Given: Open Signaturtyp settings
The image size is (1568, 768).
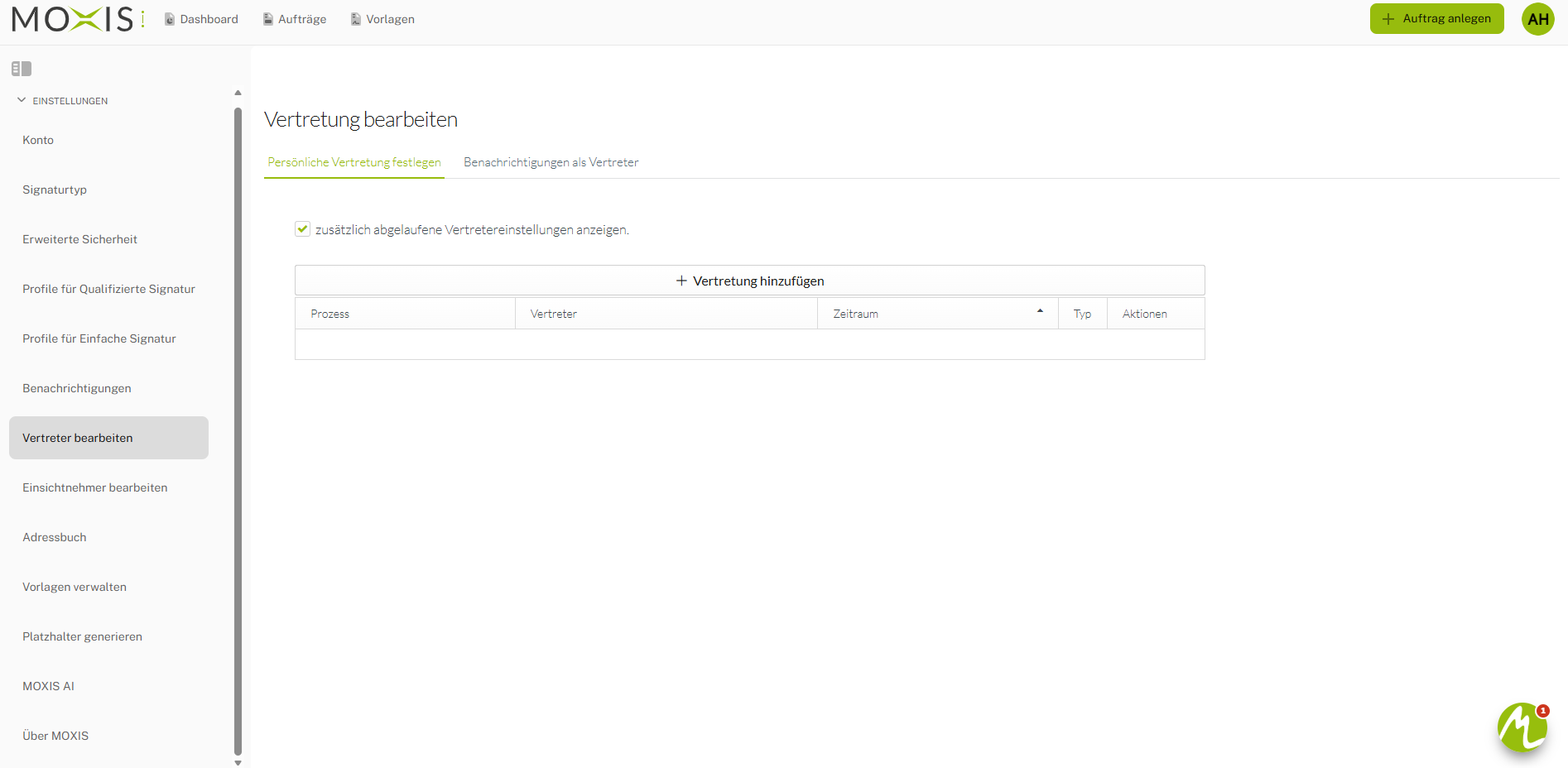Looking at the screenshot, I should tap(108, 190).
